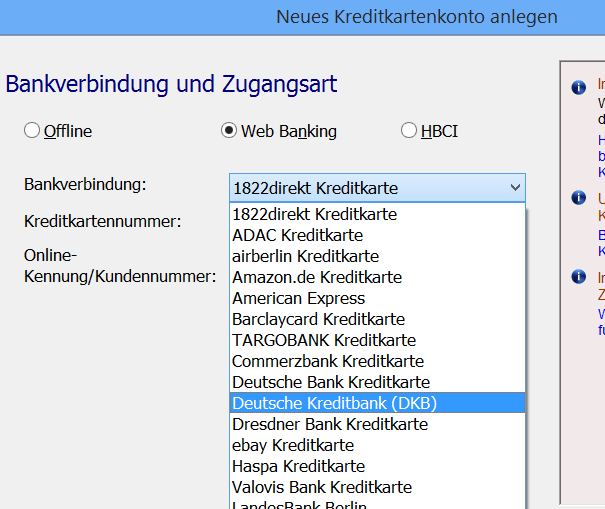
Task: Click the middle info icon in right panel
Action: pos(578,198)
